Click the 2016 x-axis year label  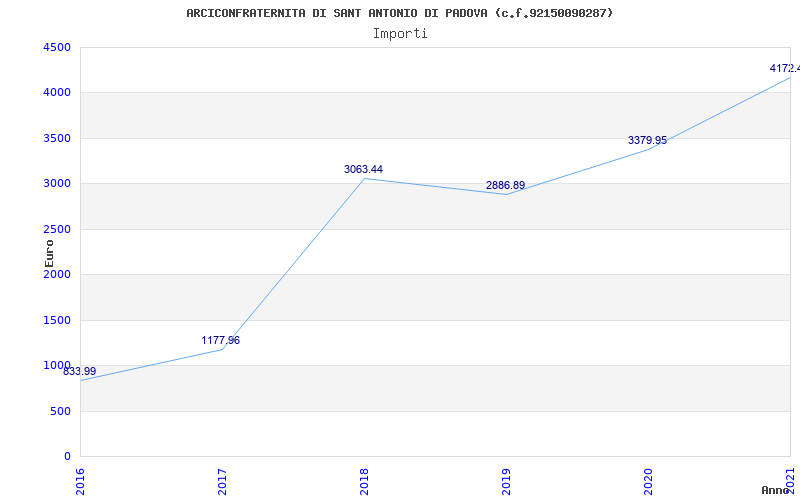(x=80, y=480)
